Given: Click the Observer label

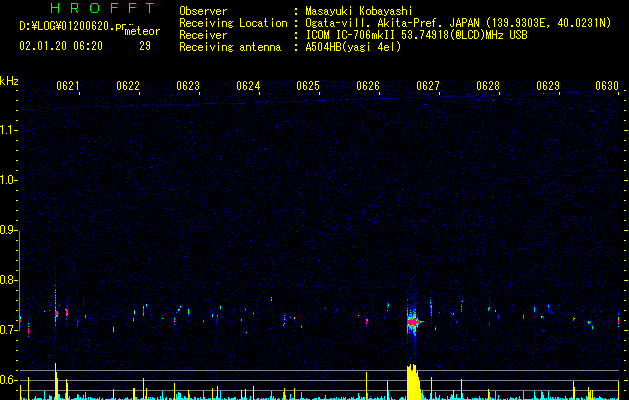Looking at the screenshot, I should point(203,11).
